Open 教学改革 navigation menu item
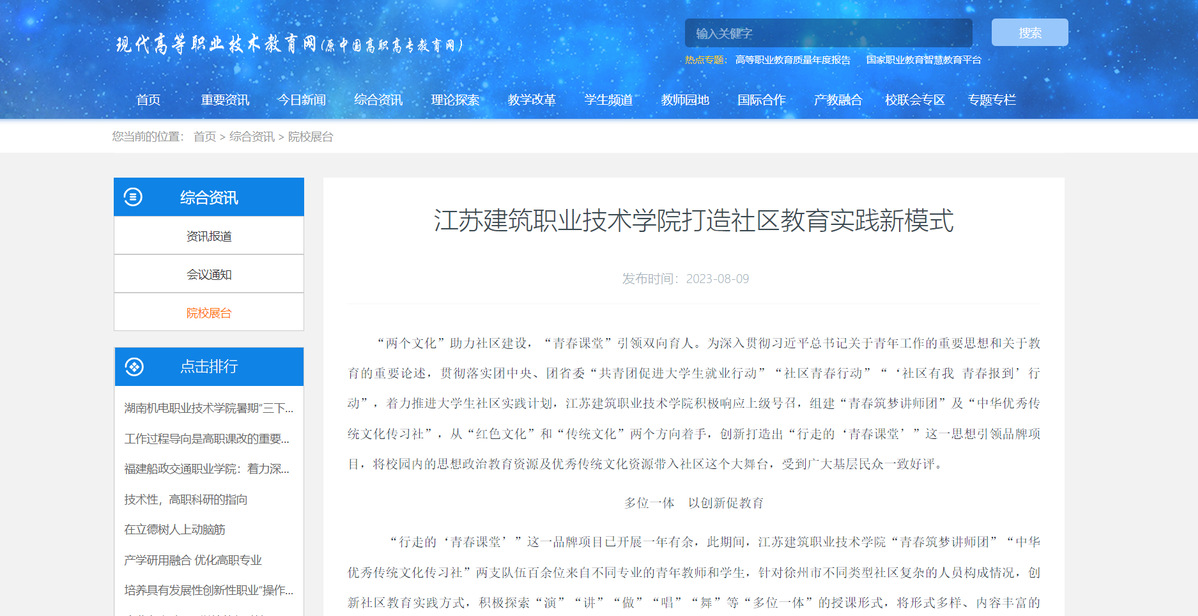The width and height of the screenshot is (1198, 616). [532, 100]
